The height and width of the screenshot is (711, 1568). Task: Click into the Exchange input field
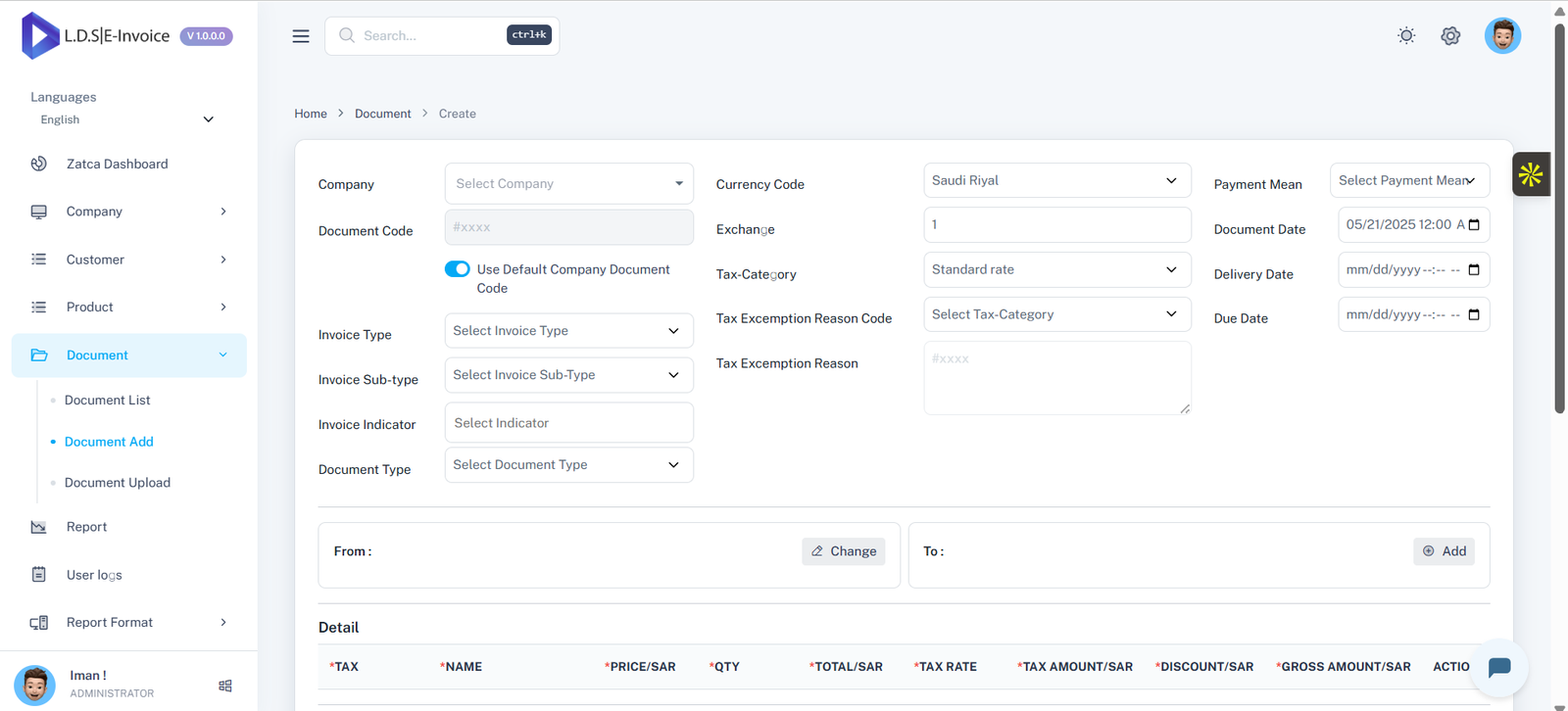pos(1056,225)
